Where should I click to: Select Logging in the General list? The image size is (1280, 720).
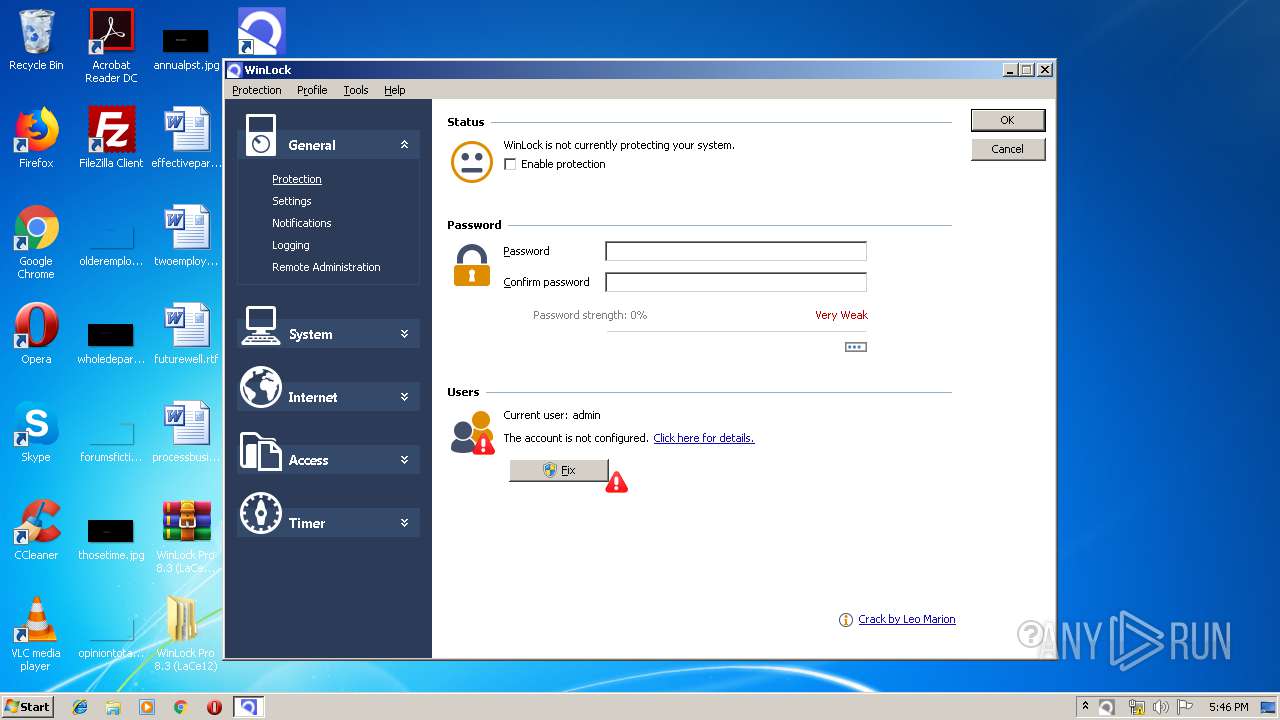point(291,245)
